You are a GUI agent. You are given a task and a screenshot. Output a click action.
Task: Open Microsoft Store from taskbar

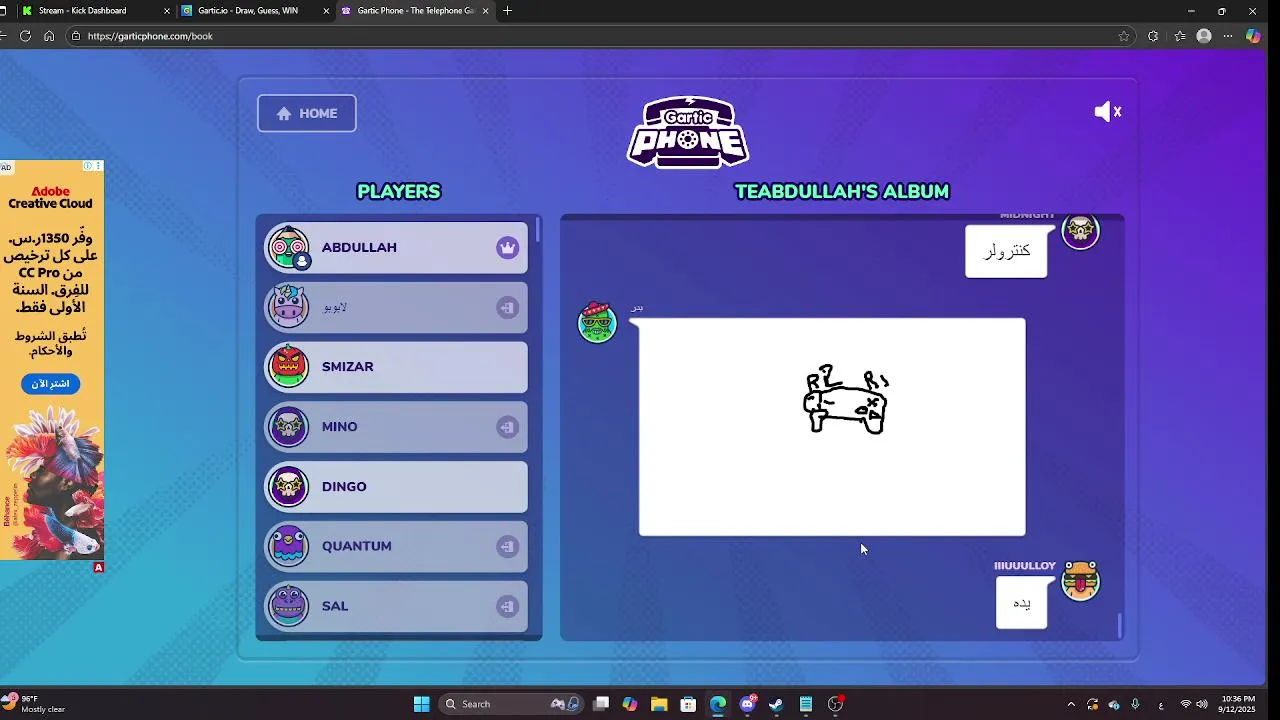(x=688, y=704)
